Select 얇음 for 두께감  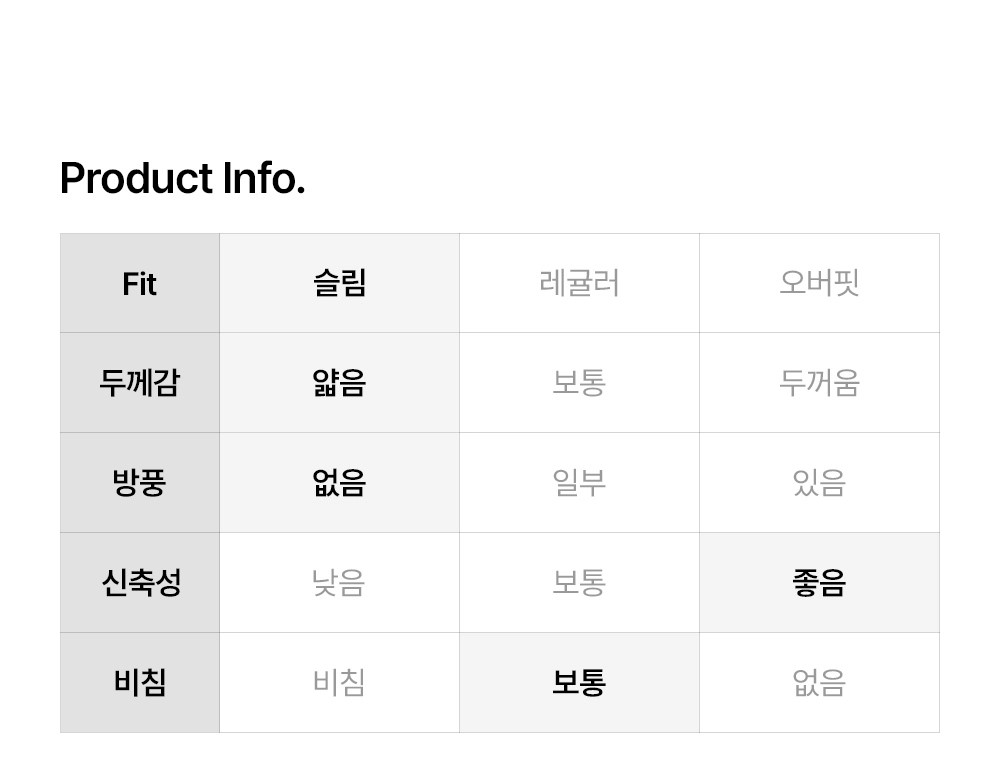click(x=339, y=383)
